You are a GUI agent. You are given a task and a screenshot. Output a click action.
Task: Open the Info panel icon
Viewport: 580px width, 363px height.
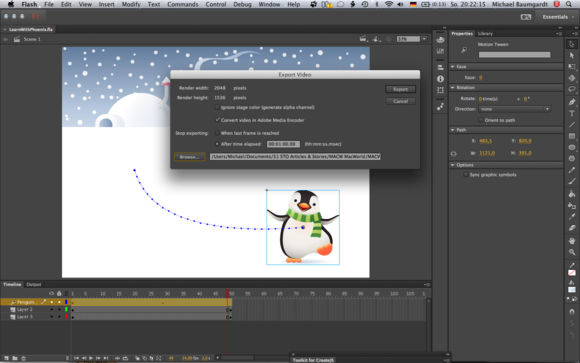point(440,79)
